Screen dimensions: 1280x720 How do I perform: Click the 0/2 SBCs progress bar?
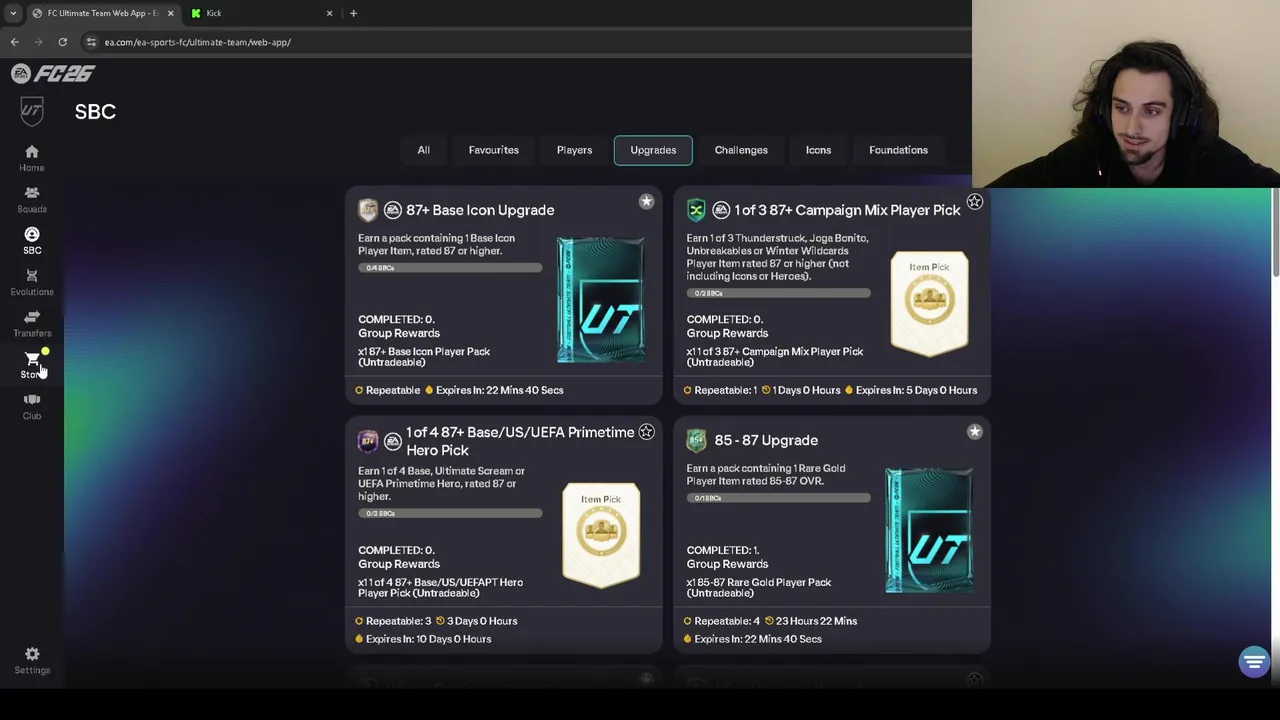click(x=778, y=293)
